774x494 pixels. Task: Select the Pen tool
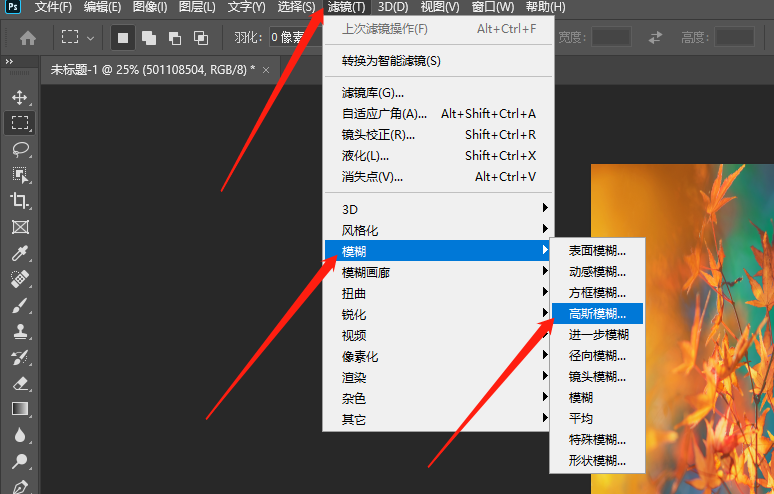coord(20,486)
